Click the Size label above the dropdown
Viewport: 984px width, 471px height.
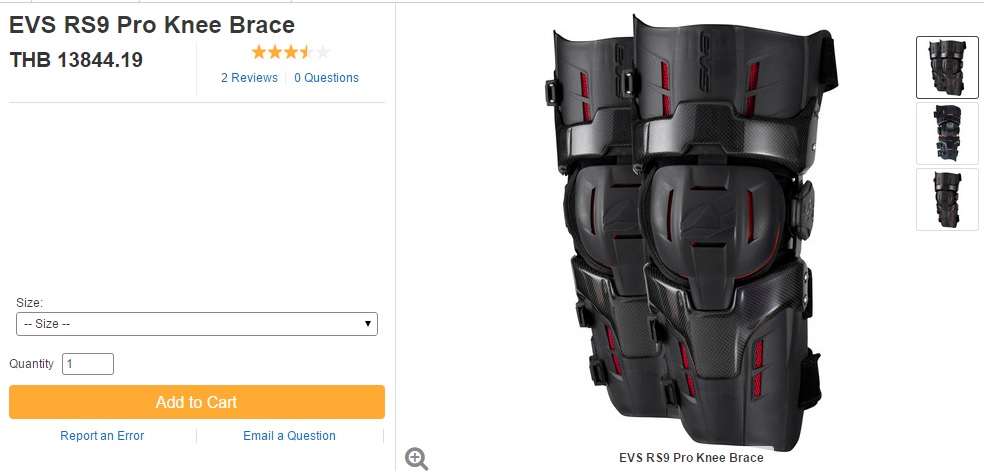(30, 302)
